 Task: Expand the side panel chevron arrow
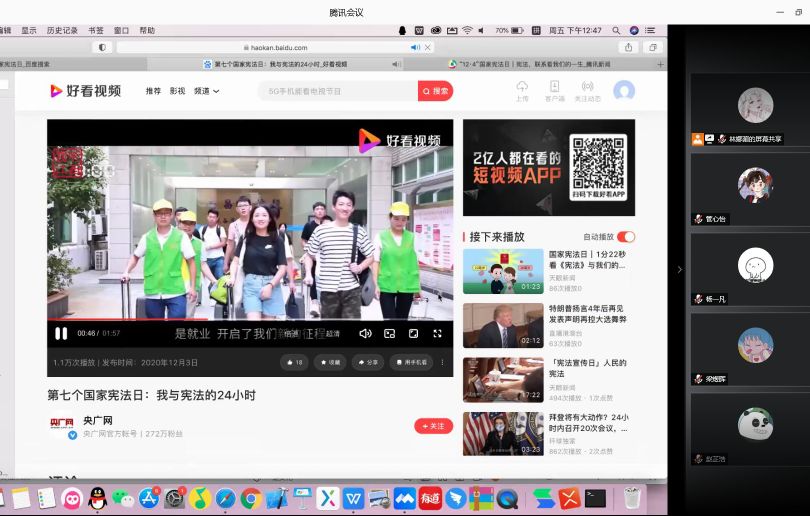tap(679, 269)
